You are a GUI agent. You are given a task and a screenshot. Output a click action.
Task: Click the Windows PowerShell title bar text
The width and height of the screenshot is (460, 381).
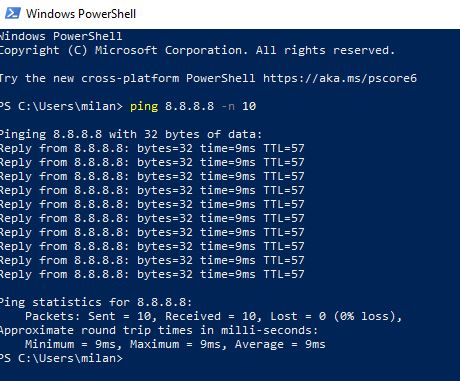[x=81, y=14]
